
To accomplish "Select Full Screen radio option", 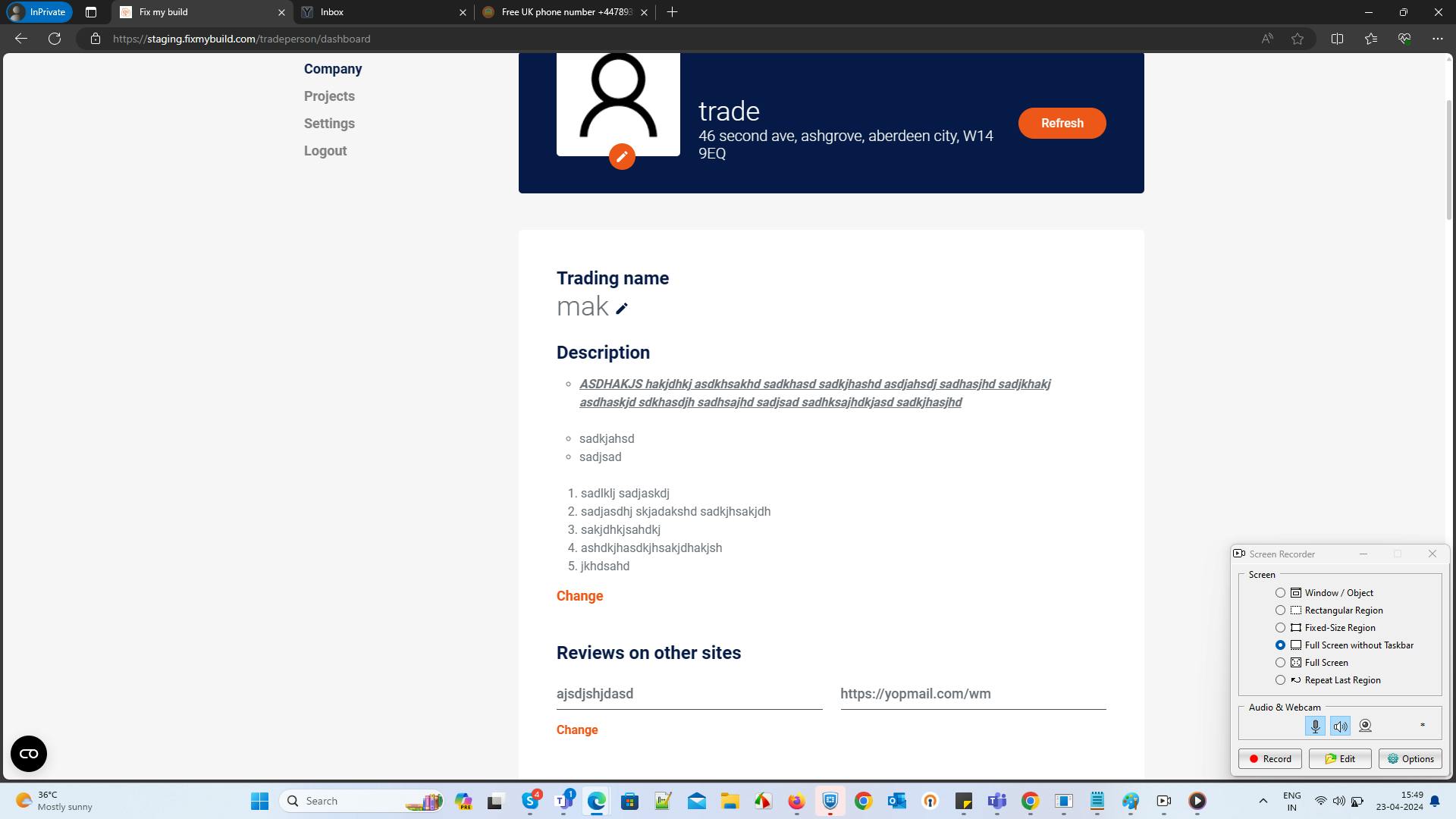I will (x=1281, y=663).
